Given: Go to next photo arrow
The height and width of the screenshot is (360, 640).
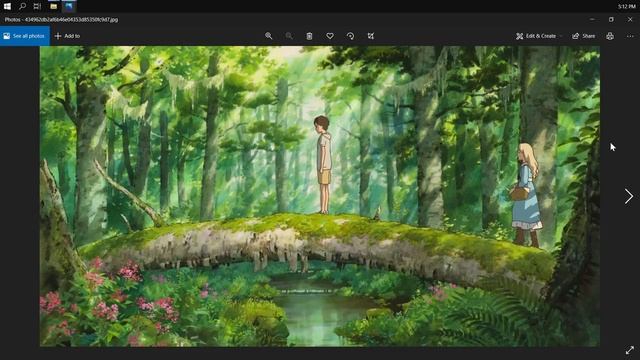Looking at the screenshot, I should [x=629, y=196].
